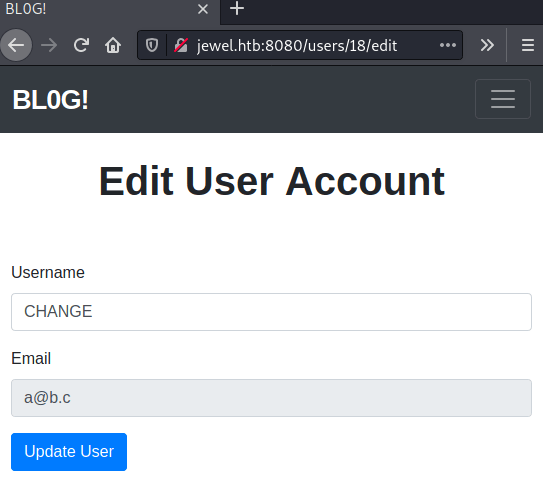Open the tracking protection shield icon
Image resolution: width=543 pixels, height=481 pixels.
click(152, 45)
